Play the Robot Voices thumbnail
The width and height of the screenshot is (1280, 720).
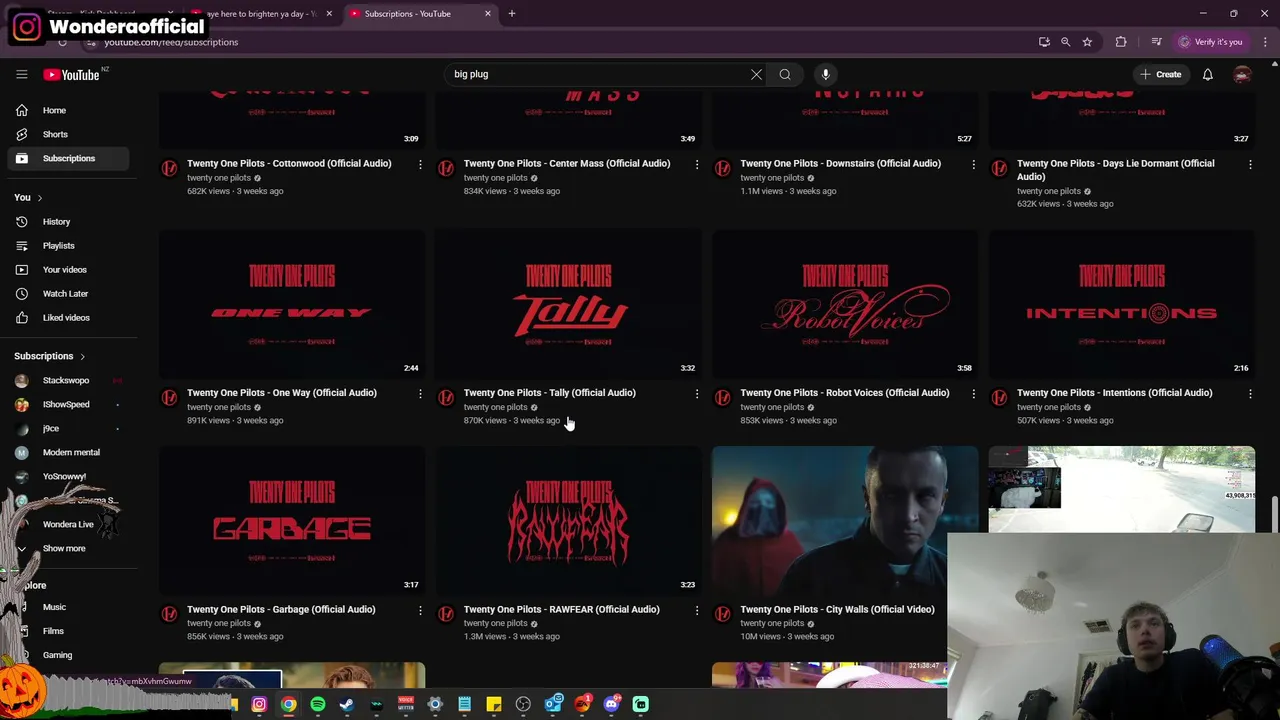[845, 304]
